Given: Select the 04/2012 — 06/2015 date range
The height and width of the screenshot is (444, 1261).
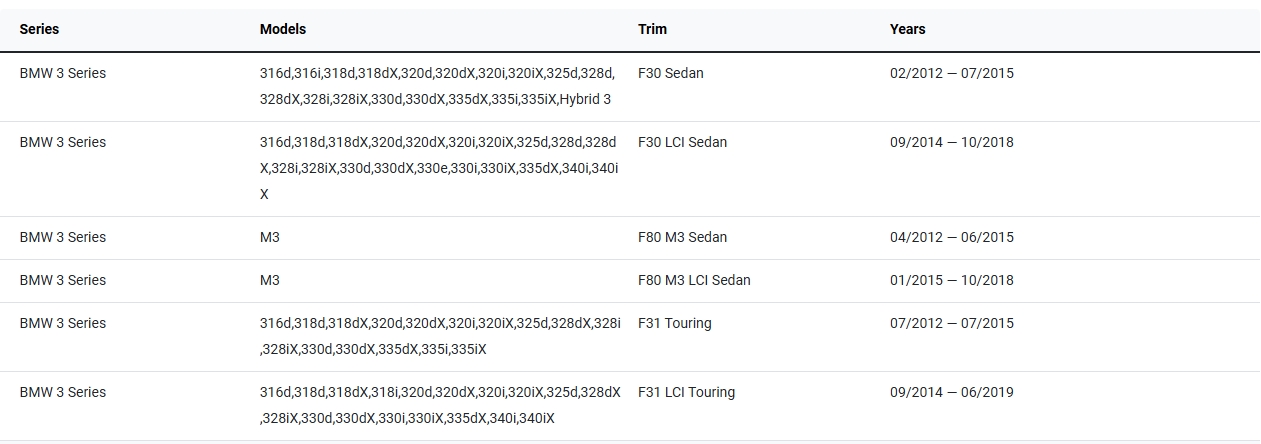Looking at the screenshot, I should point(951,237).
